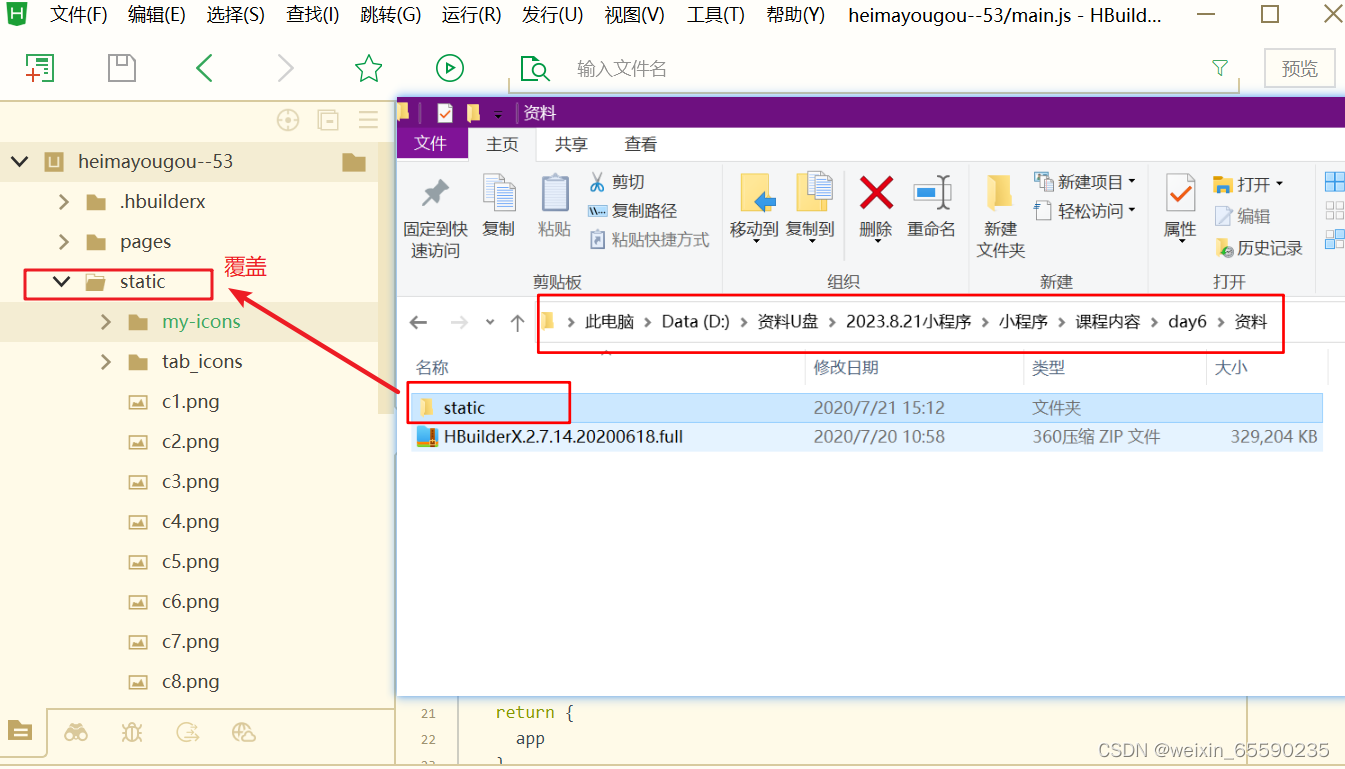Image resolution: width=1345 pixels, height=769 pixels.
Task: Click Explorer up one level arrow
Action: pos(517,322)
